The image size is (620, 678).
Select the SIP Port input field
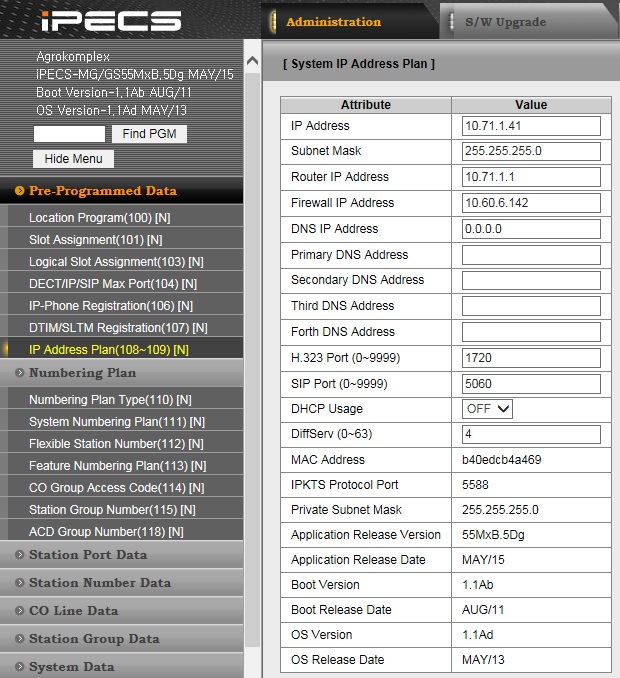pos(531,384)
